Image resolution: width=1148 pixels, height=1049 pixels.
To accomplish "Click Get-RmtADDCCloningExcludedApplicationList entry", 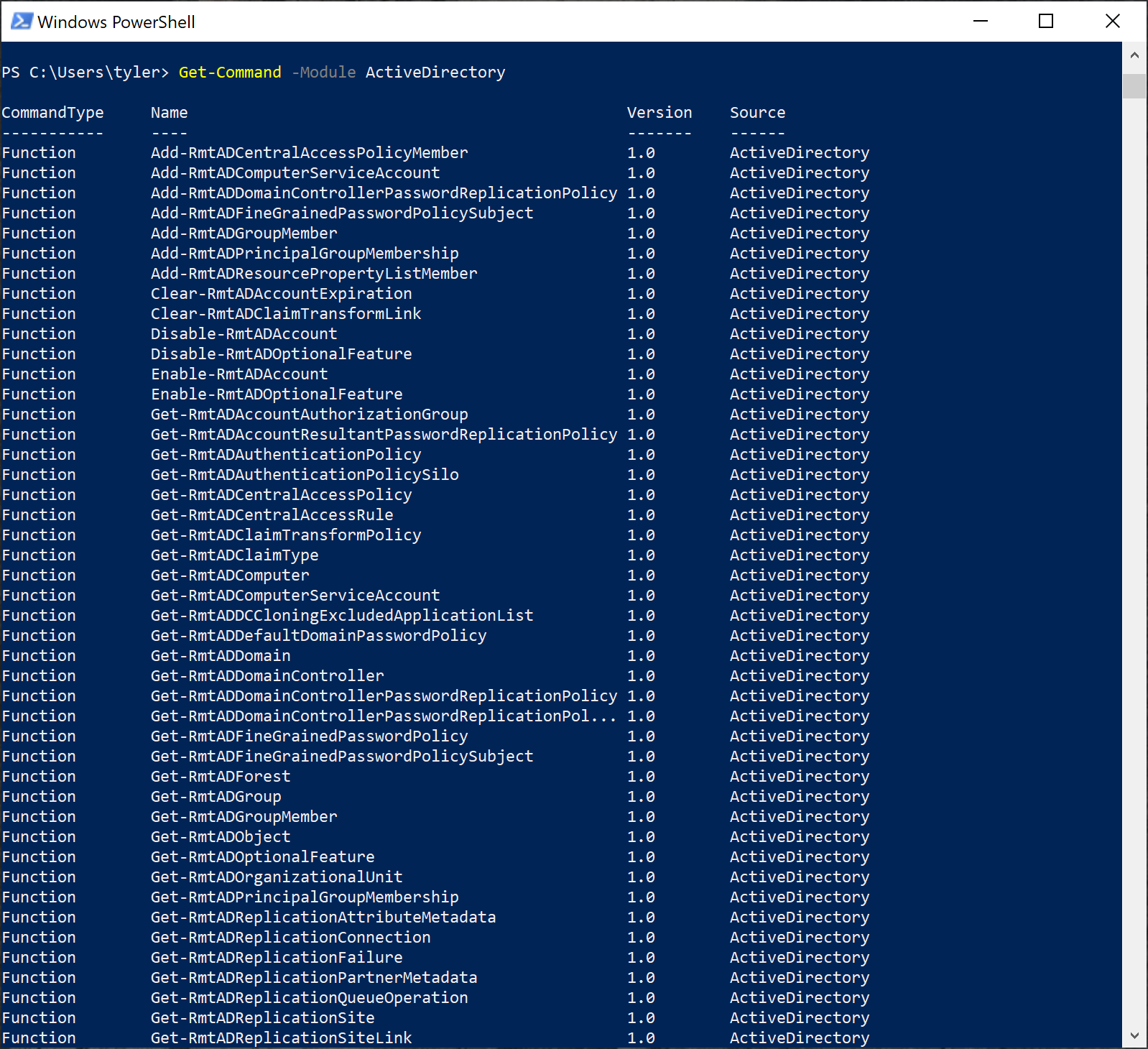I will click(342, 616).
